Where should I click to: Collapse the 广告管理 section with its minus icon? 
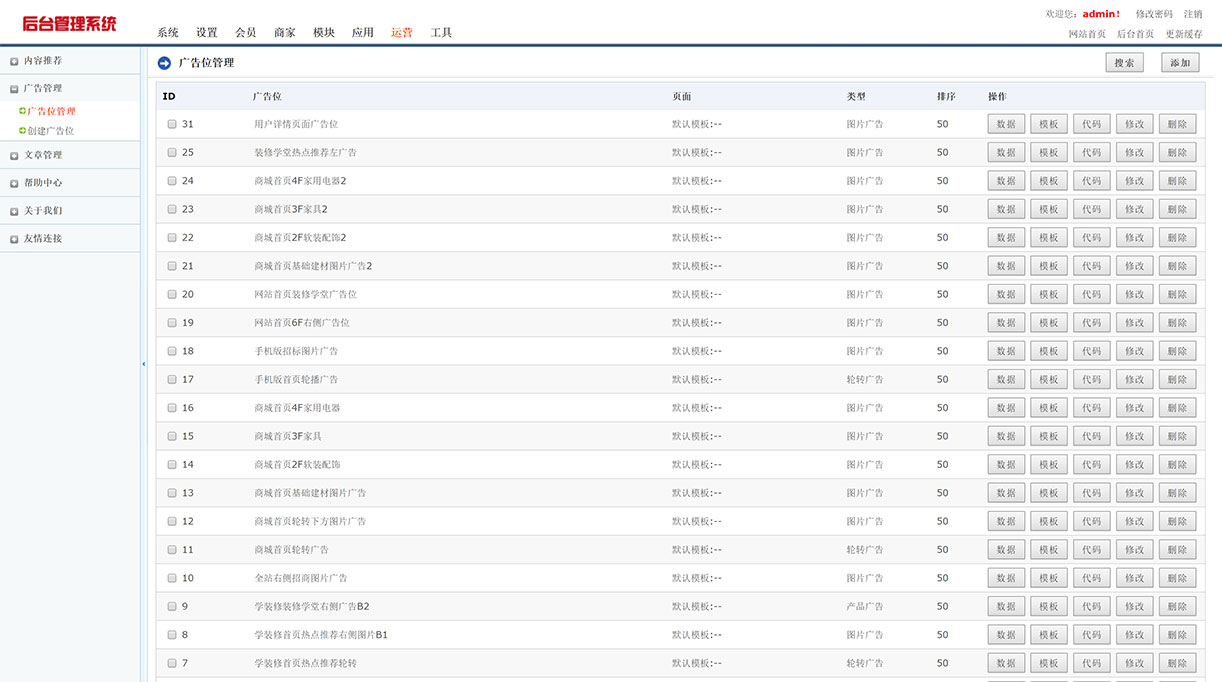pyautogui.click(x=12, y=88)
